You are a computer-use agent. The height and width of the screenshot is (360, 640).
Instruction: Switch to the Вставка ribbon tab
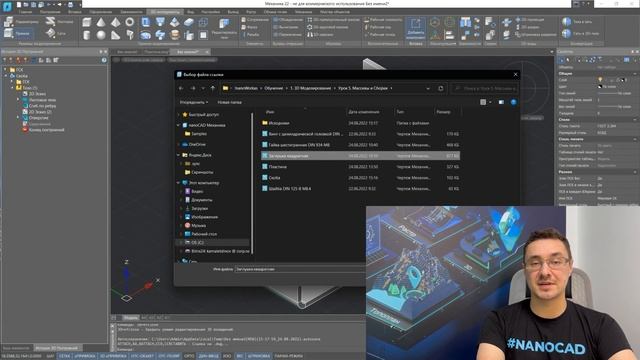tap(75, 12)
